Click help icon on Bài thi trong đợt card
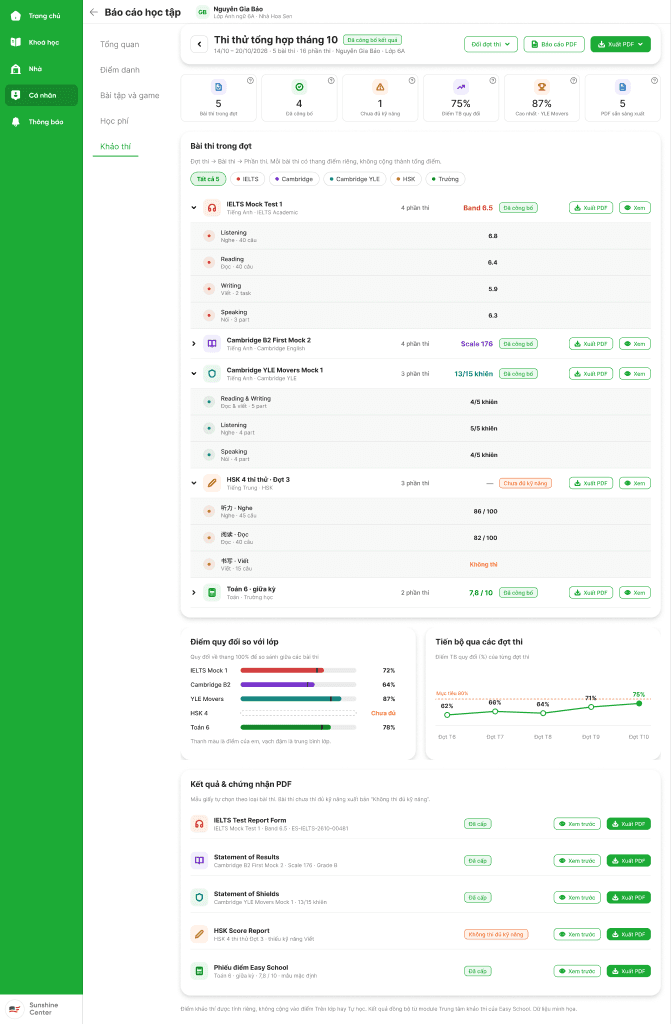 pos(250,80)
